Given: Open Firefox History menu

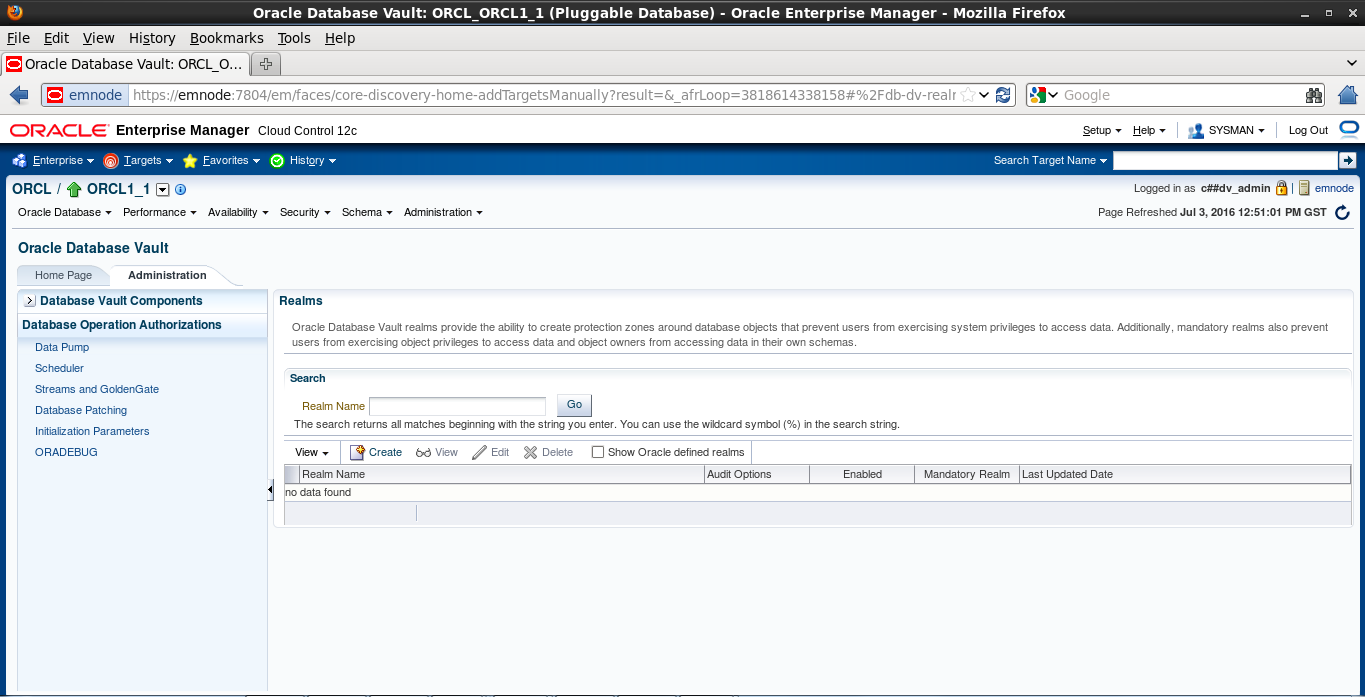Looking at the screenshot, I should (152, 38).
